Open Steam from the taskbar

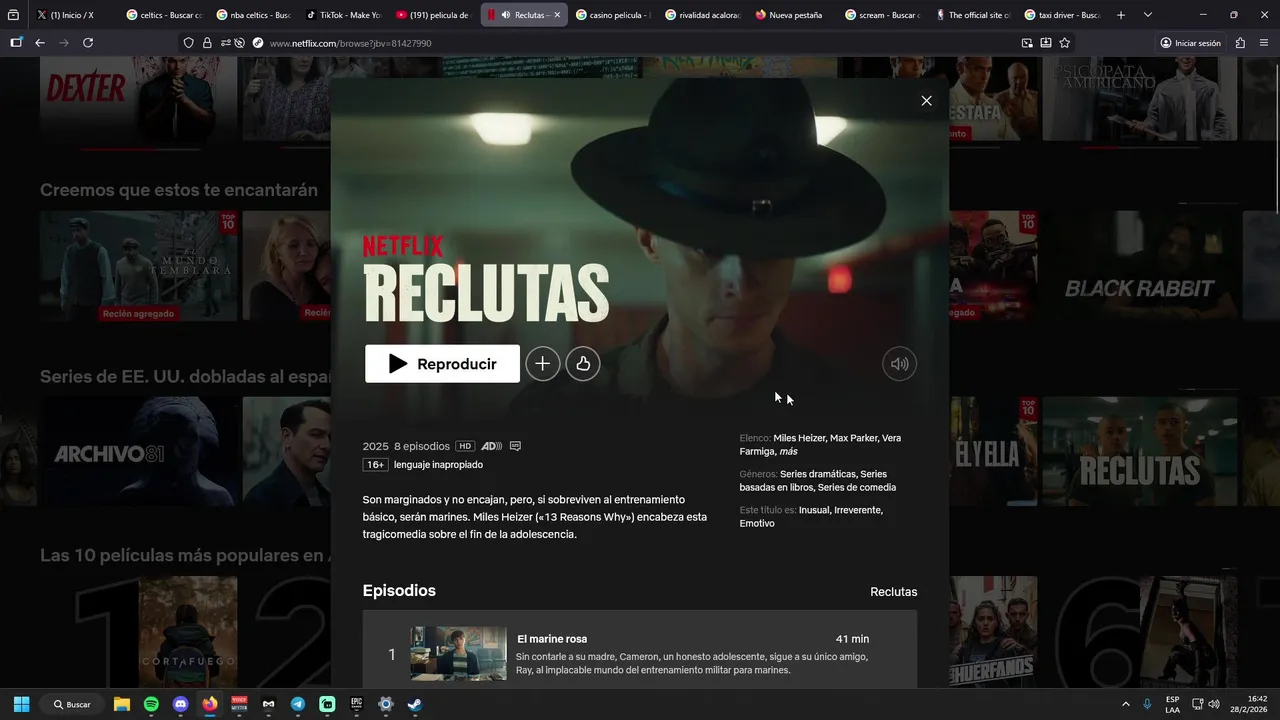415,704
